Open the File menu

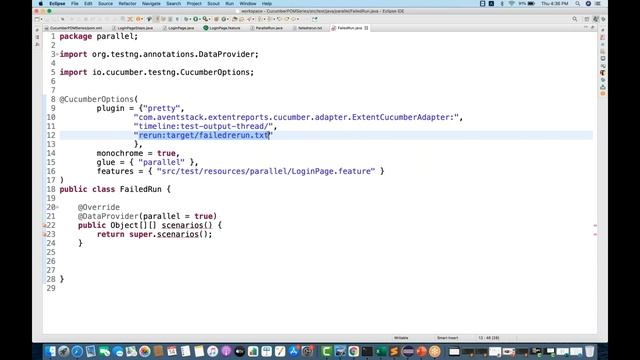75,4
